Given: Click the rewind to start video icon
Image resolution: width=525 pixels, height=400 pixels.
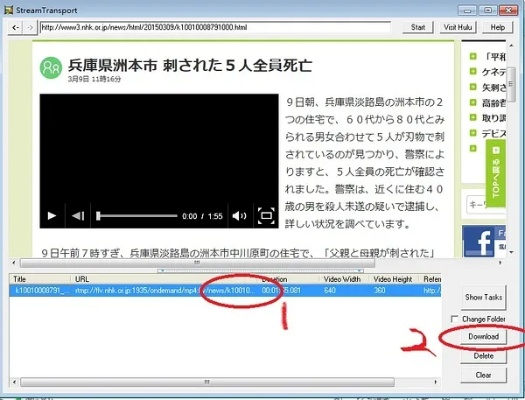Looking at the screenshot, I should click(x=78, y=216).
